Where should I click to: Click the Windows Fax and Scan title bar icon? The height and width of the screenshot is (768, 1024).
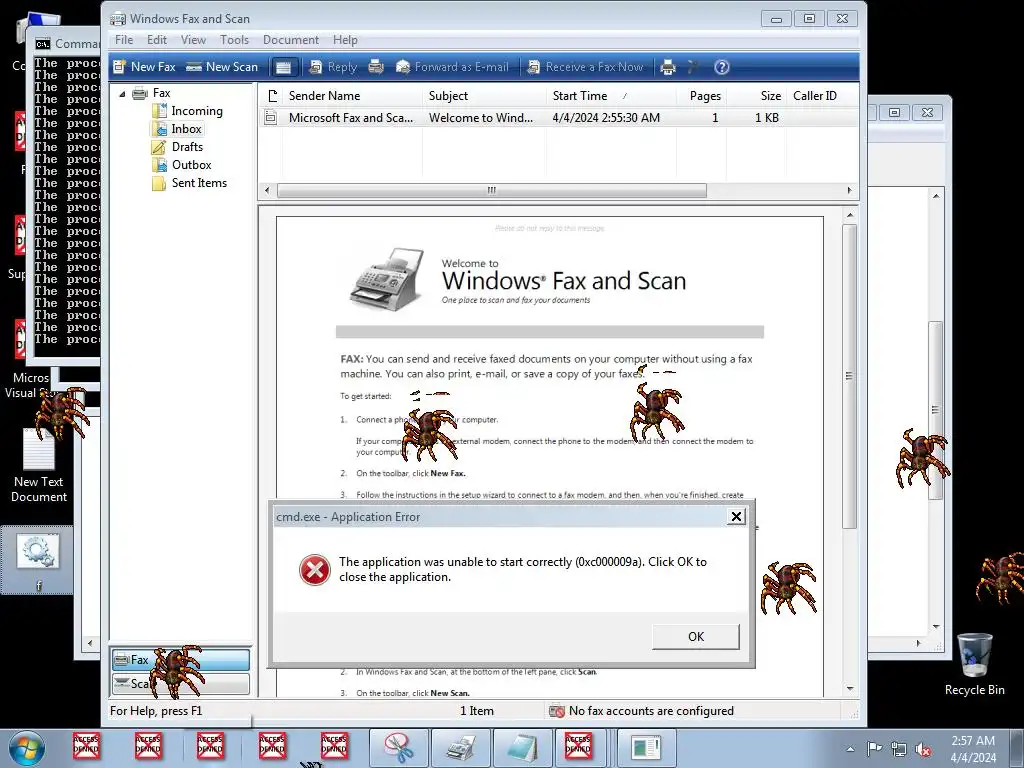click(118, 18)
